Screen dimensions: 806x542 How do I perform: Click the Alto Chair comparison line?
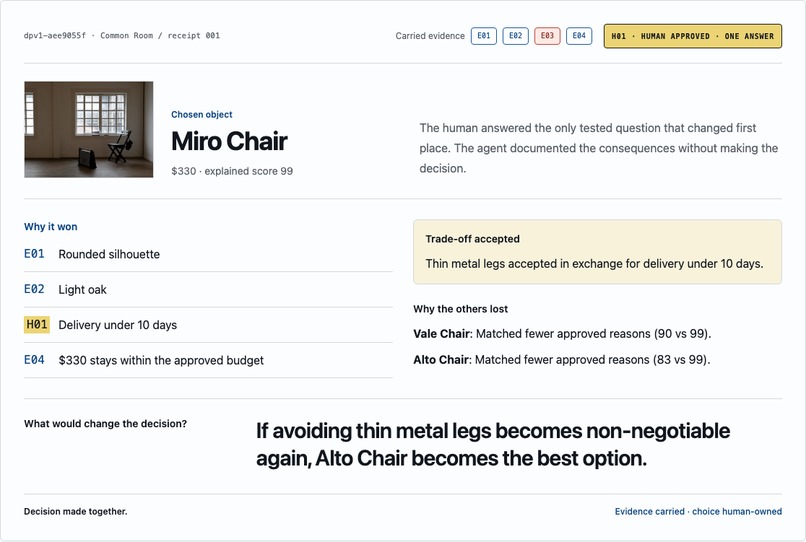(x=562, y=359)
